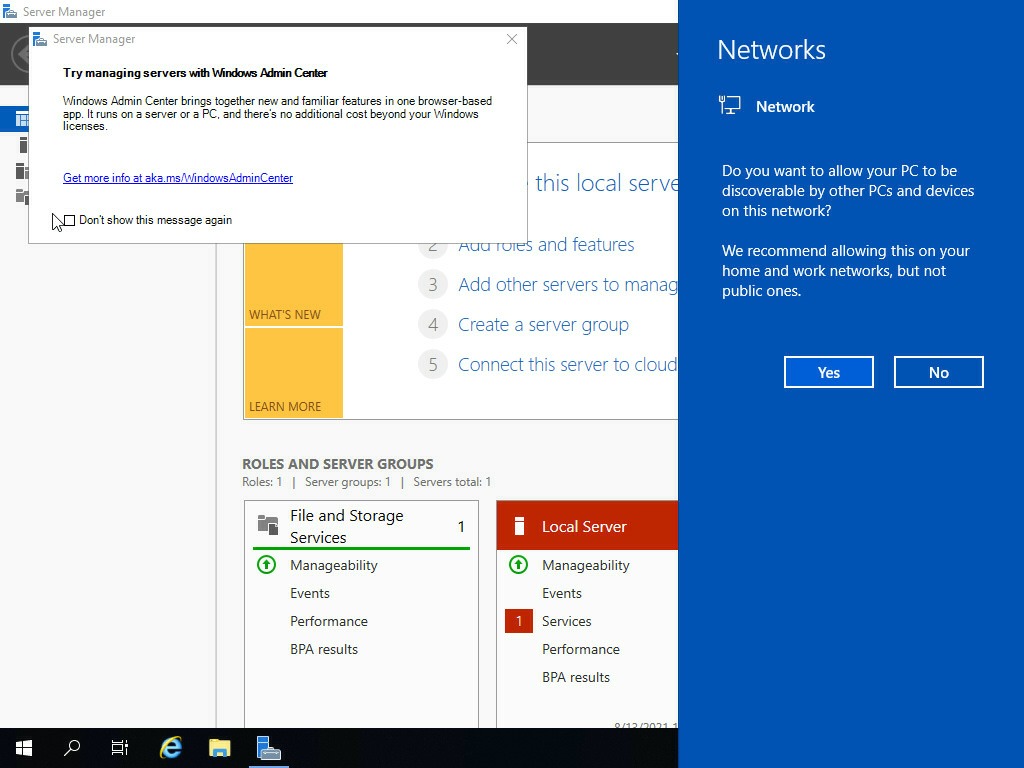
Task: Switch to Server Manager on the taskbar
Action: point(268,748)
